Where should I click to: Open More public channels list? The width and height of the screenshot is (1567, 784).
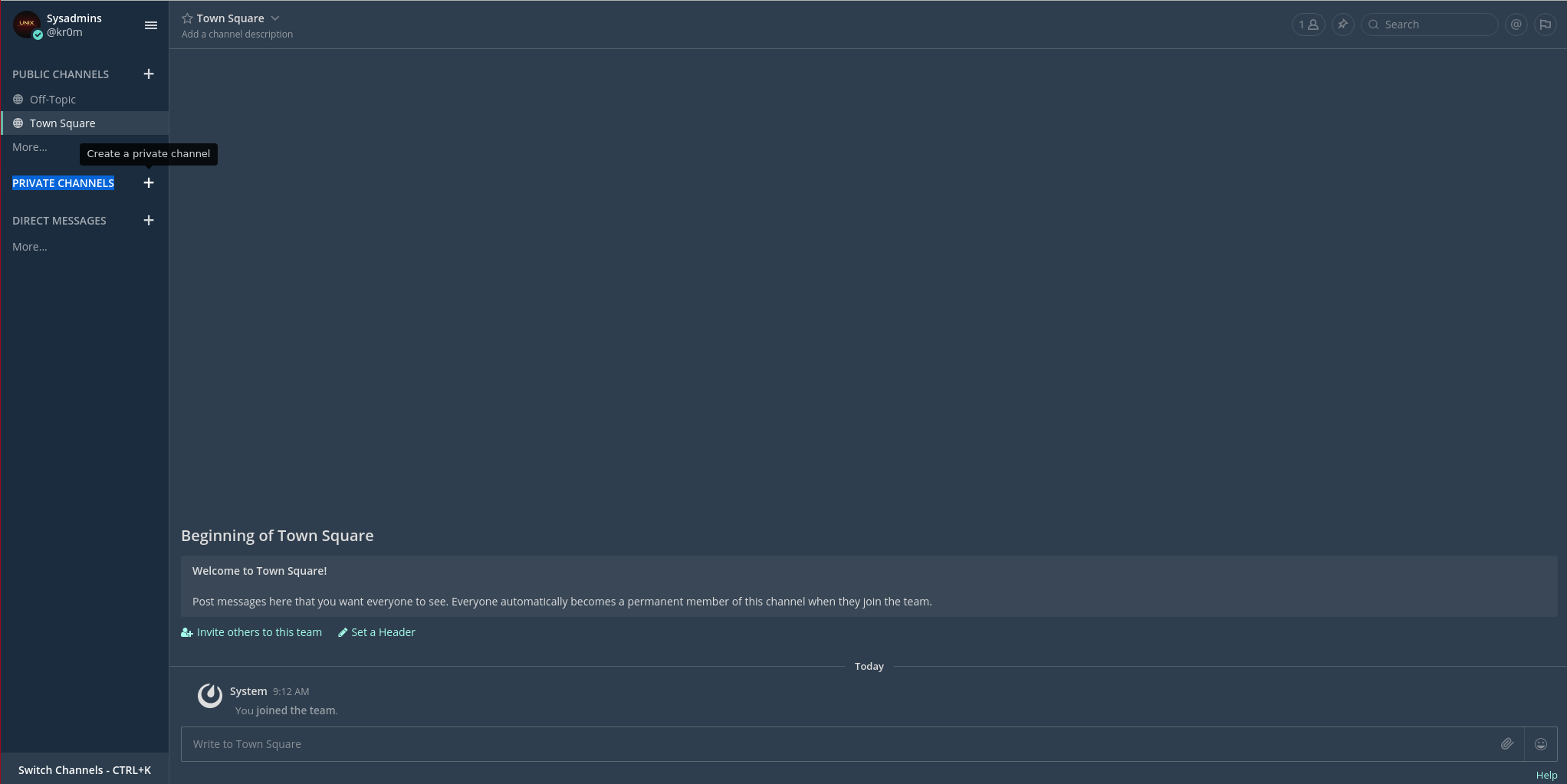[x=30, y=147]
